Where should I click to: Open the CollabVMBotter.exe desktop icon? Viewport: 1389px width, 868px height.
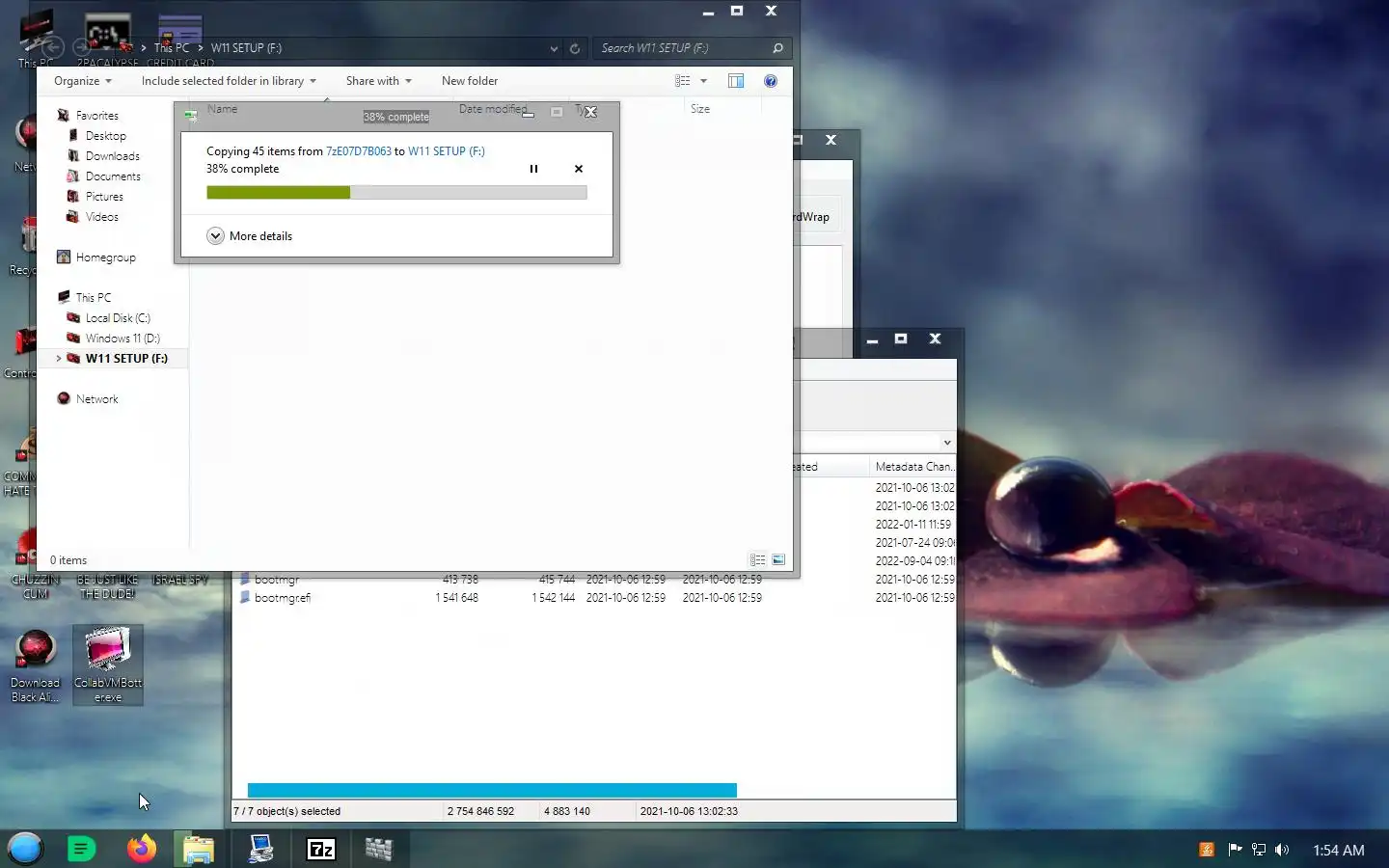pyautogui.click(x=108, y=665)
